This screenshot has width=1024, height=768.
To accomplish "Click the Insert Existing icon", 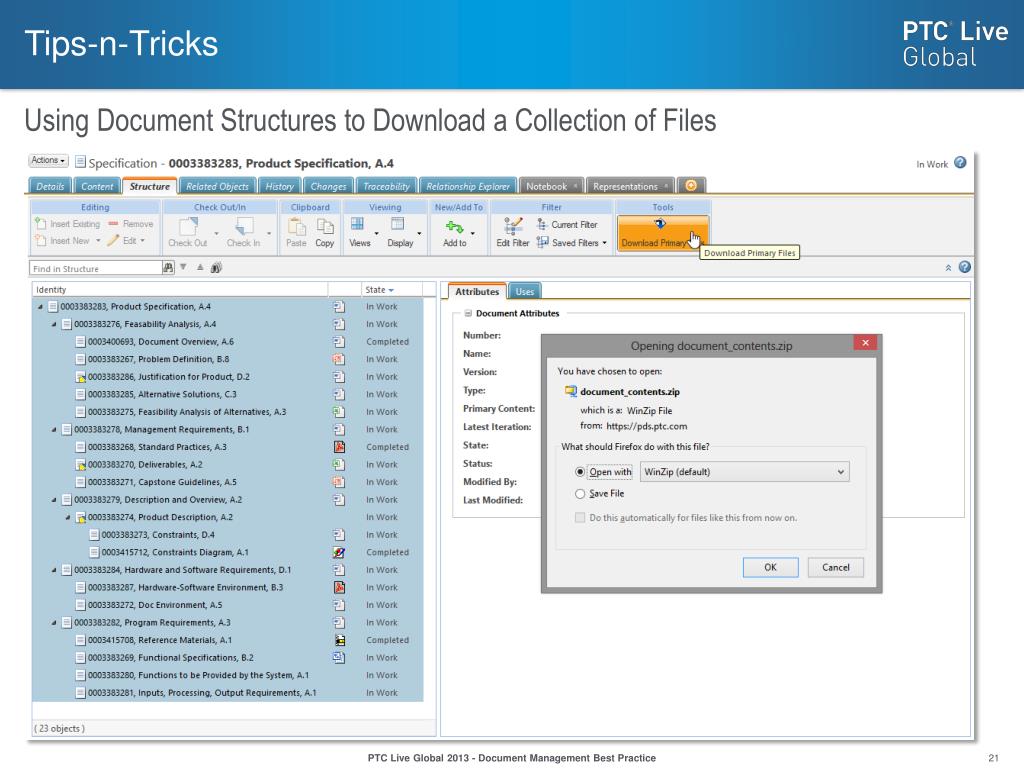I will tap(40, 223).
